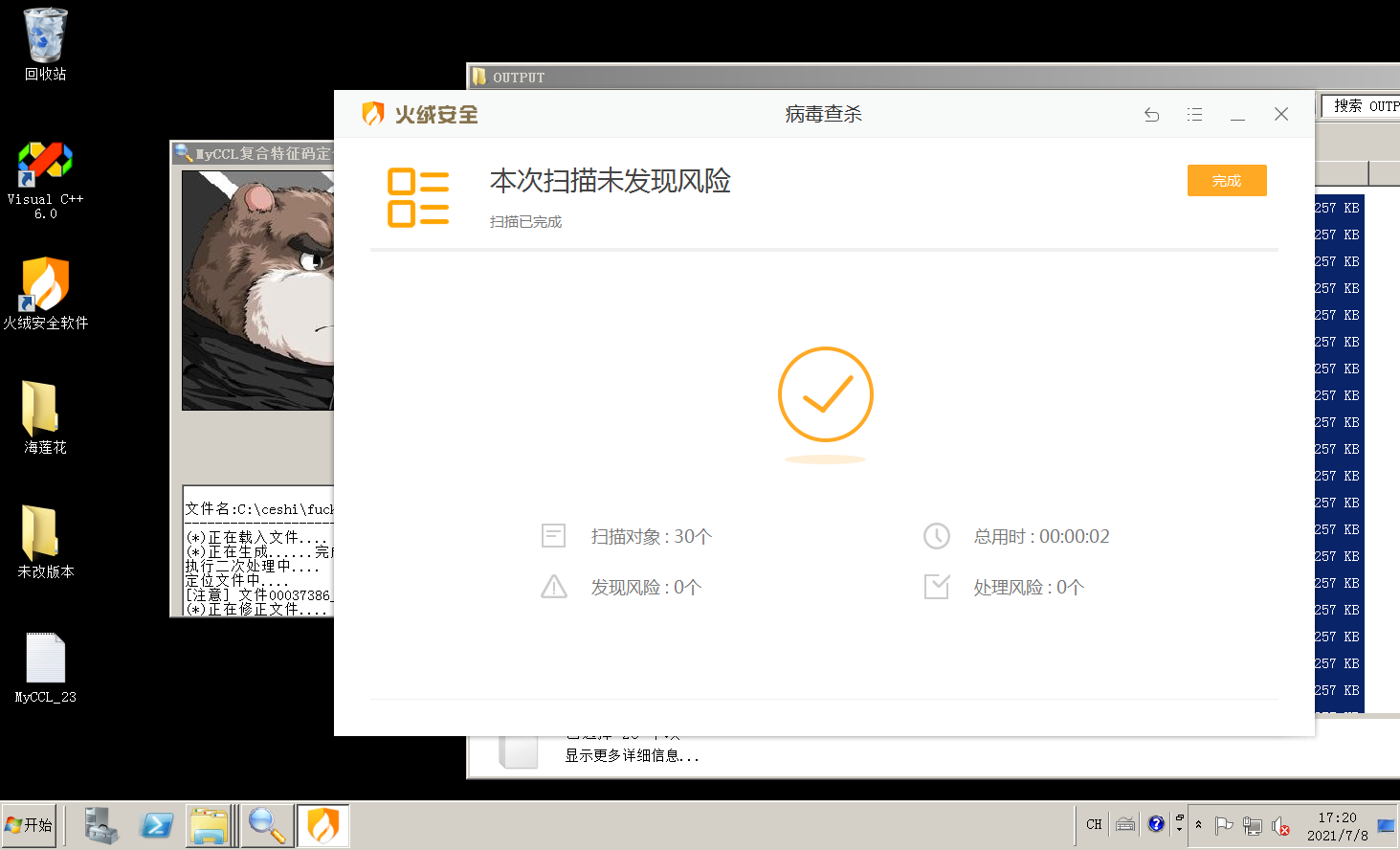Show hidden tray icons arrow
This screenshot has height=850, width=1400.
click(x=1198, y=824)
